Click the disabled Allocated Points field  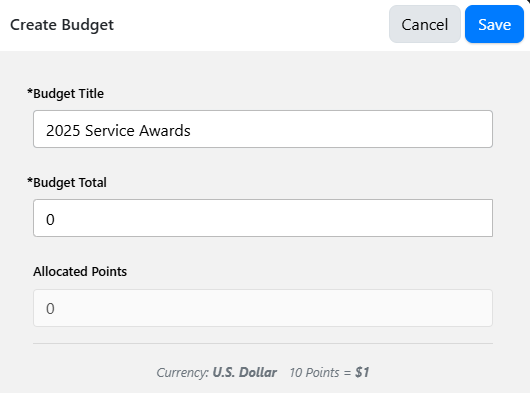tap(263, 308)
